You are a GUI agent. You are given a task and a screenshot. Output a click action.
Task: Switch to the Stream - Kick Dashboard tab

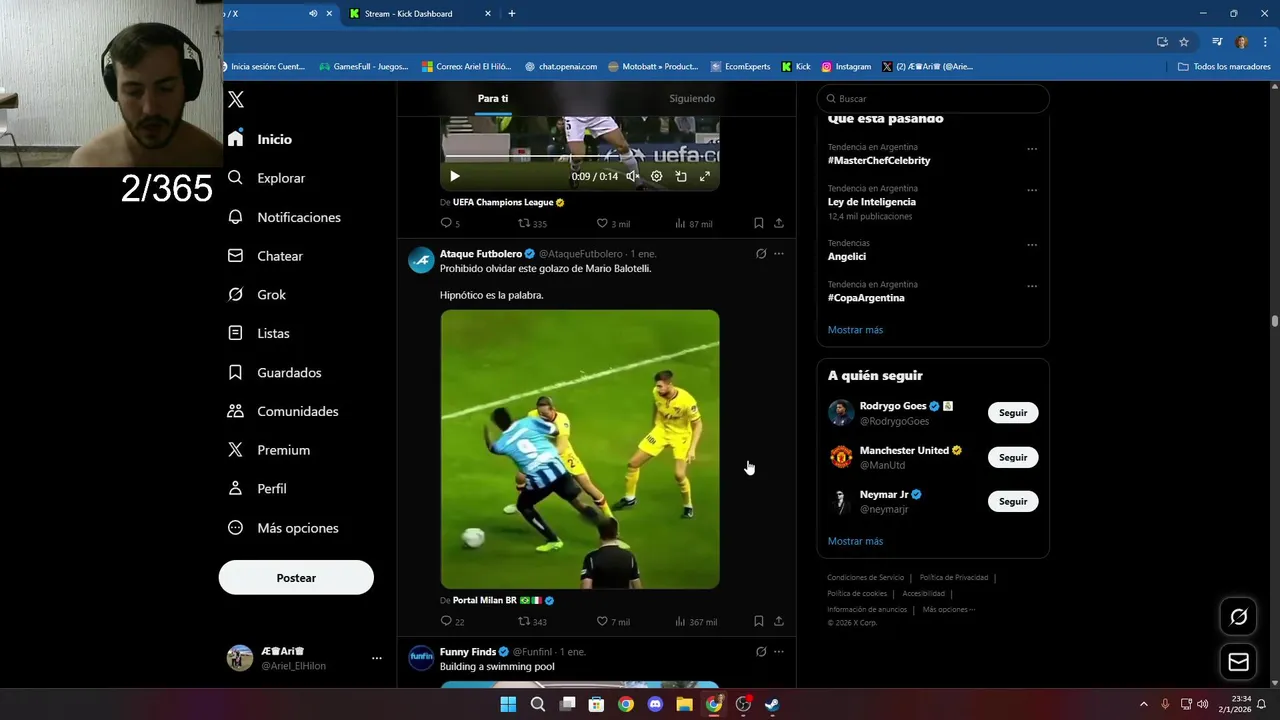point(420,14)
